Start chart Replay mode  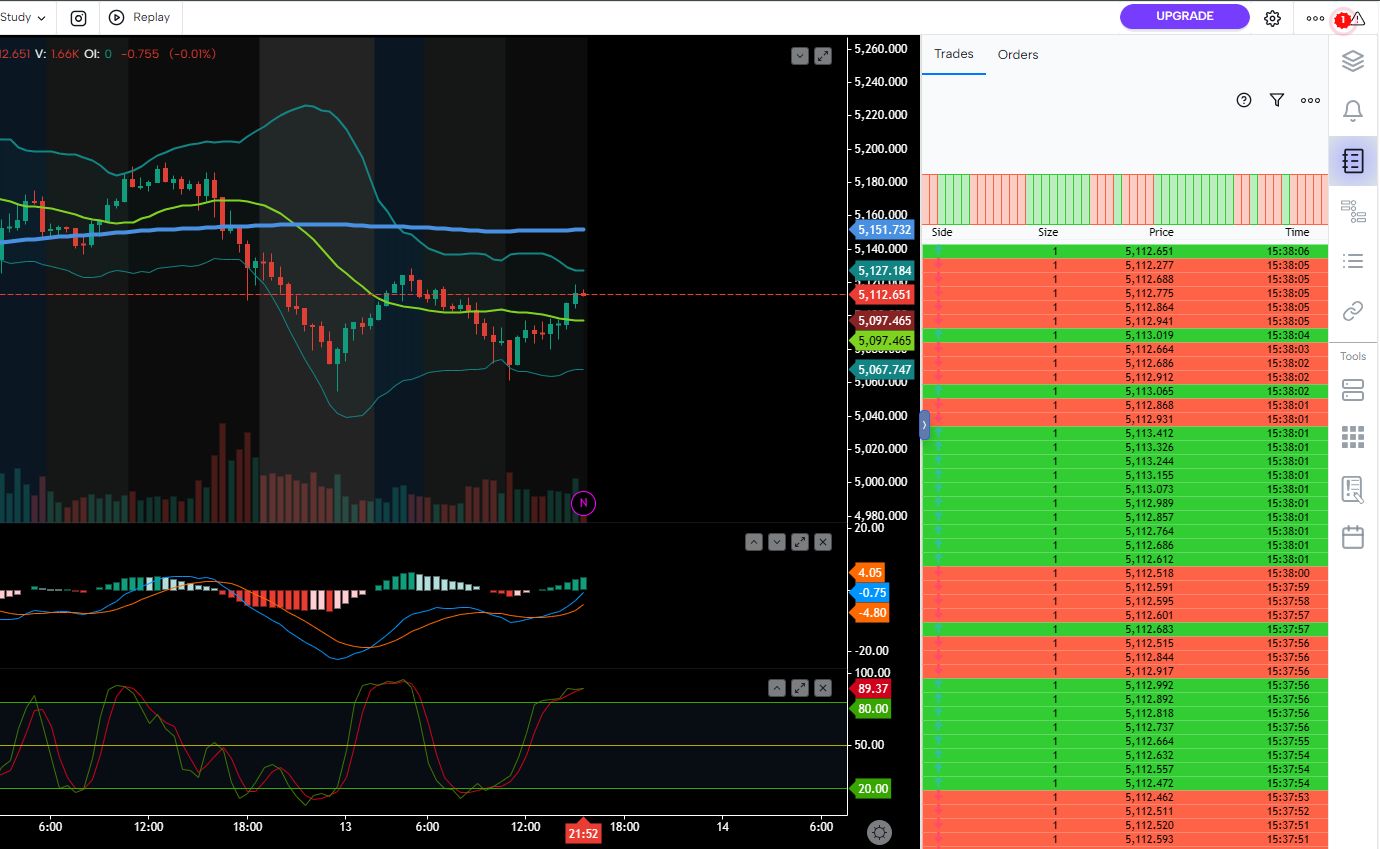[140, 17]
